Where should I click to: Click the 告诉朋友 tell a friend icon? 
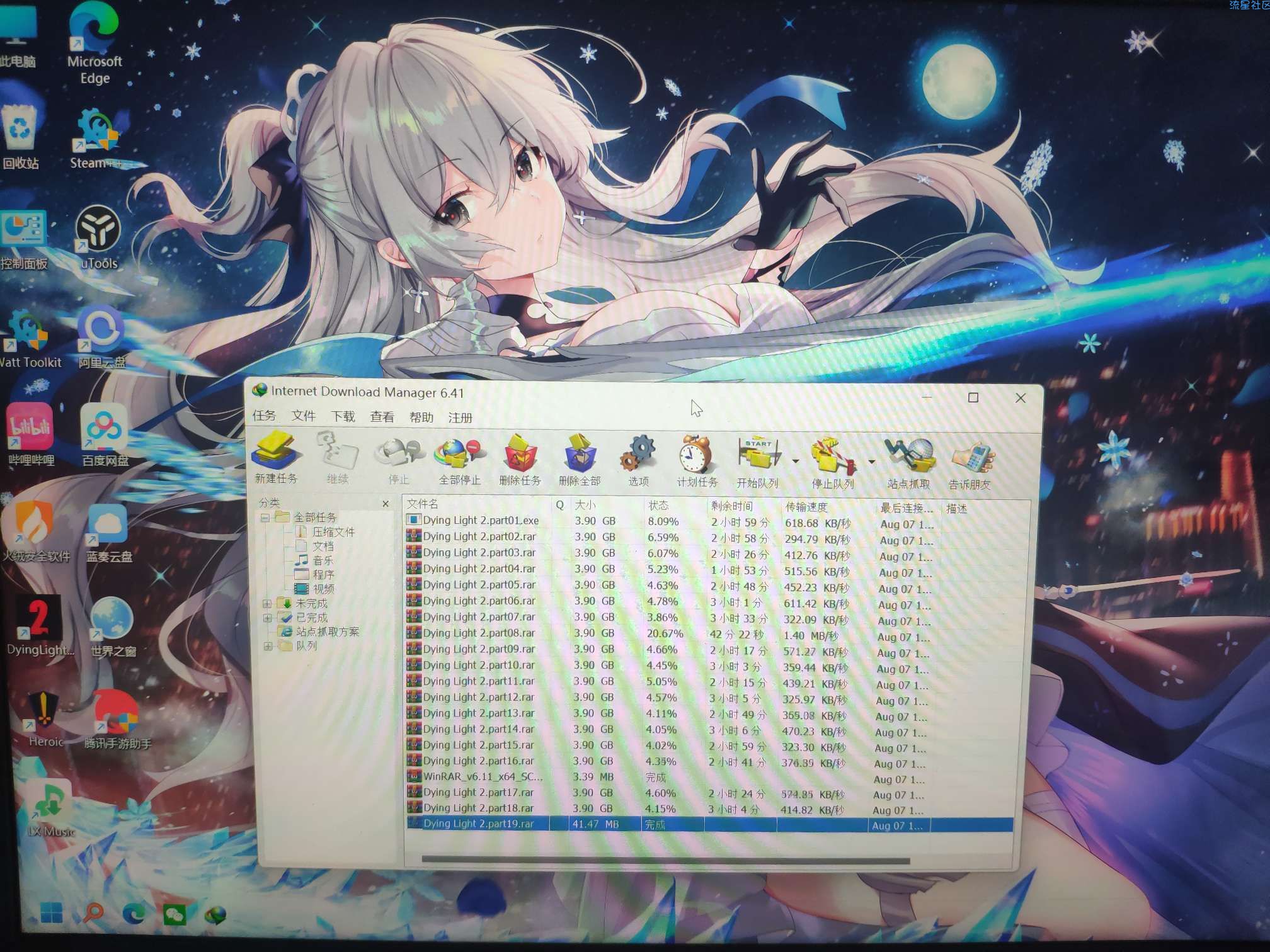coord(970,465)
